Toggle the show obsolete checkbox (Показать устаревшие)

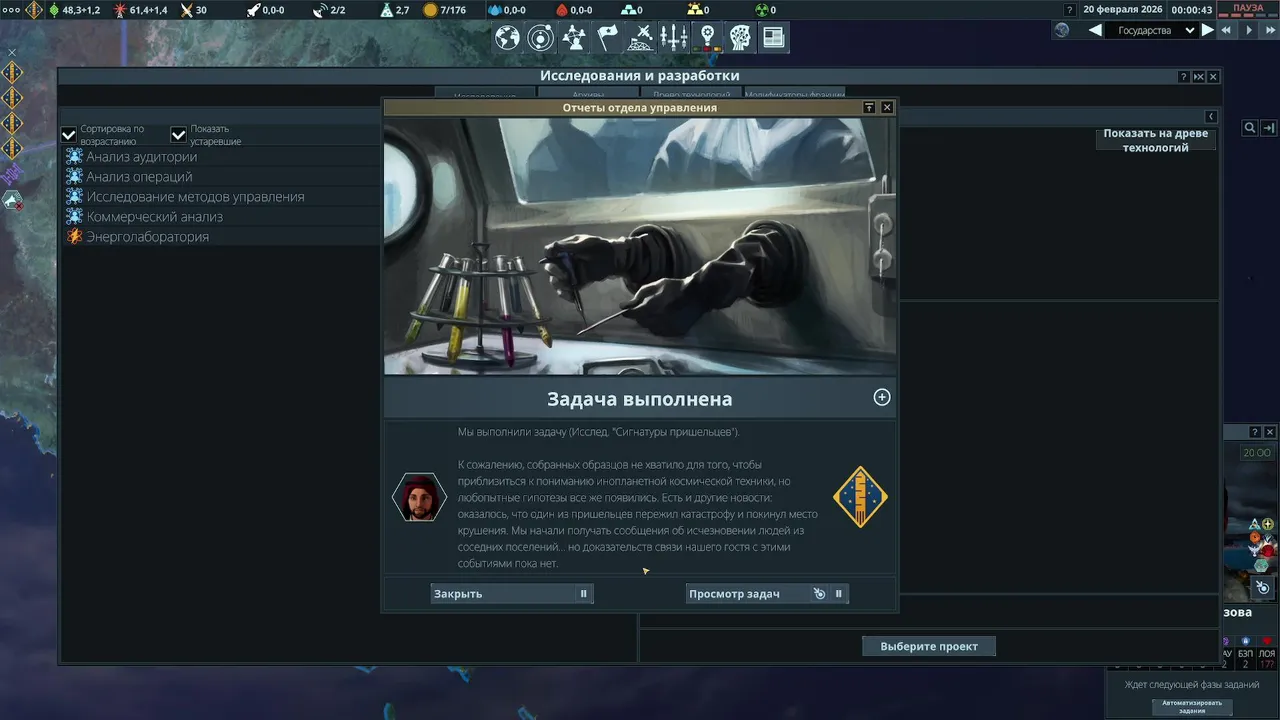coord(179,135)
